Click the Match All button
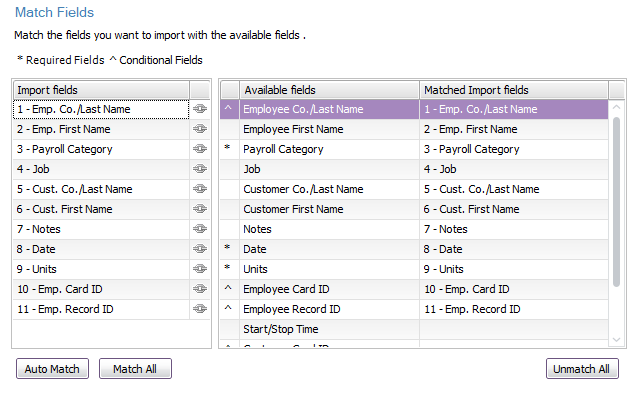This screenshot has height=397, width=639. 135,369
